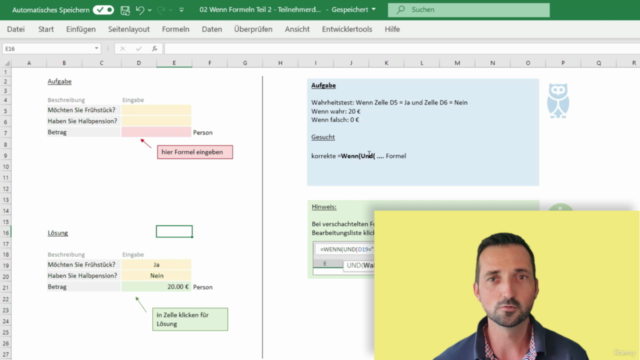640x360 pixels.
Task: Open the Datei menu
Action: tap(16, 29)
